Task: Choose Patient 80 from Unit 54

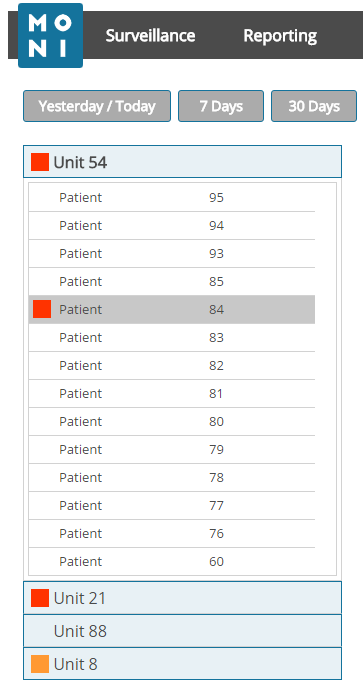Action: pyautogui.click(x=172, y=421)
